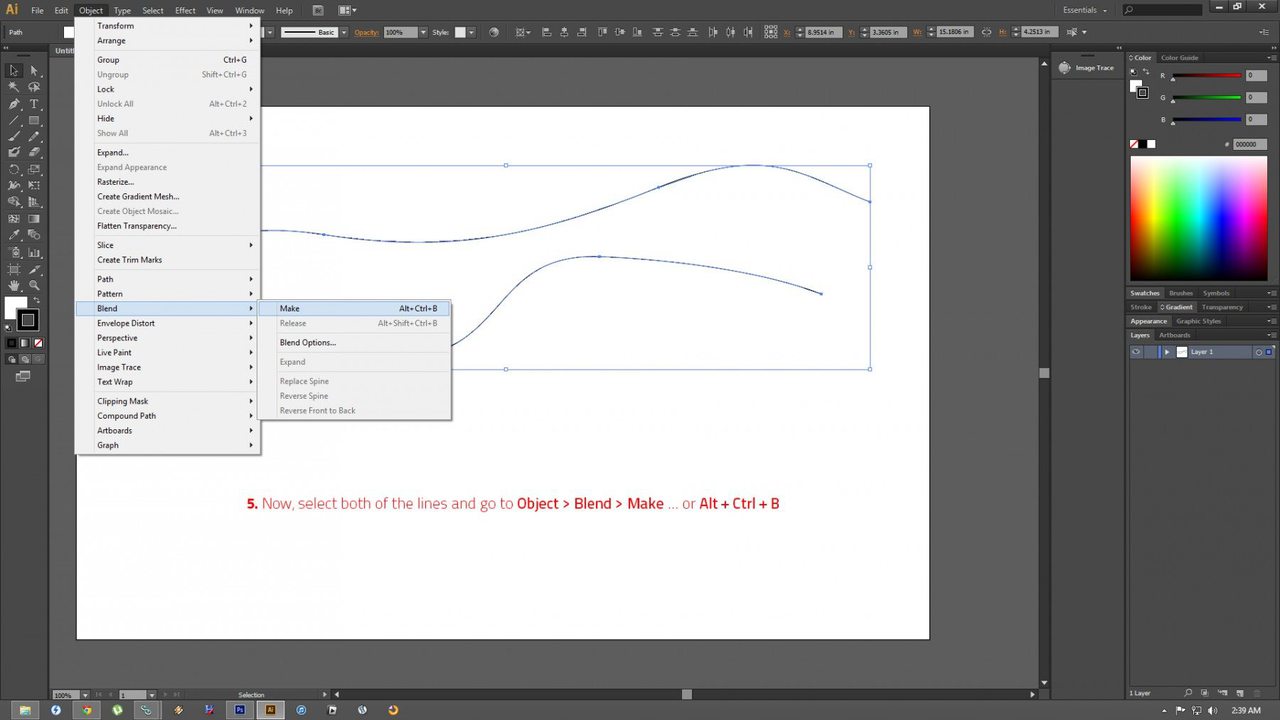The height and width of the screenshot is (720, 1280).
Task: Click the hex color value field
Action: [1250, 144]
